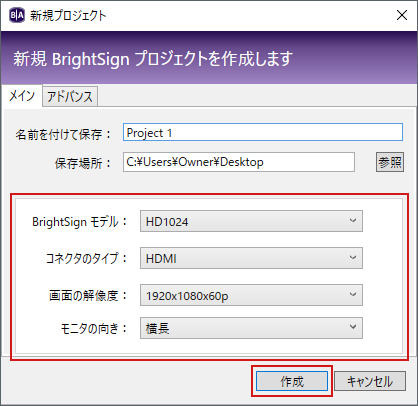Select the 保存場所 path field
Screen dimensions: 418x406
(239, 162)
